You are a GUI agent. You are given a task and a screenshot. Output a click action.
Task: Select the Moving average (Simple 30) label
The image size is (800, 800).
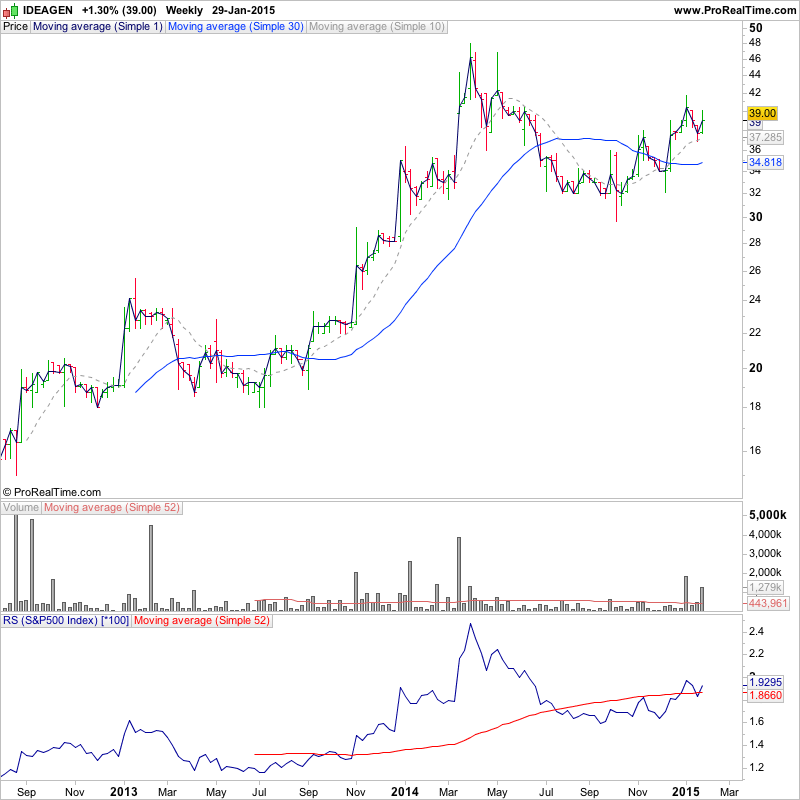(x=236, y=27)
